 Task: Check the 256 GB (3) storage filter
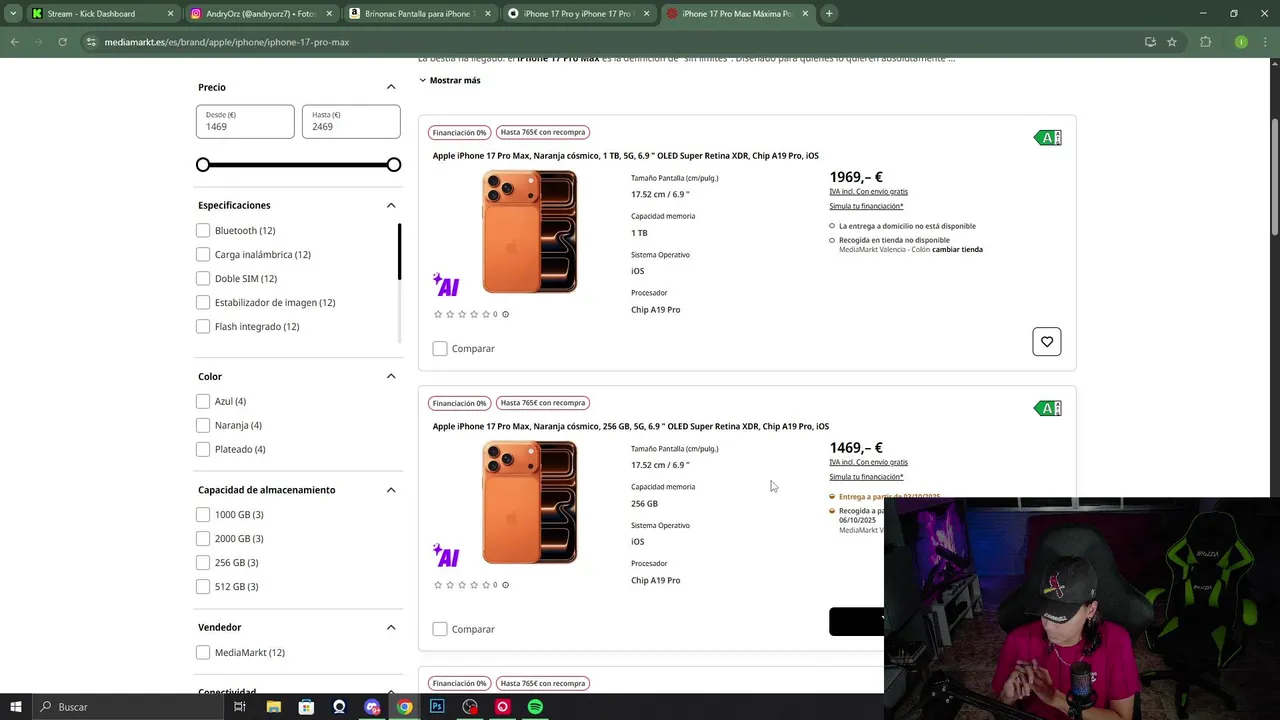(203, 562)
